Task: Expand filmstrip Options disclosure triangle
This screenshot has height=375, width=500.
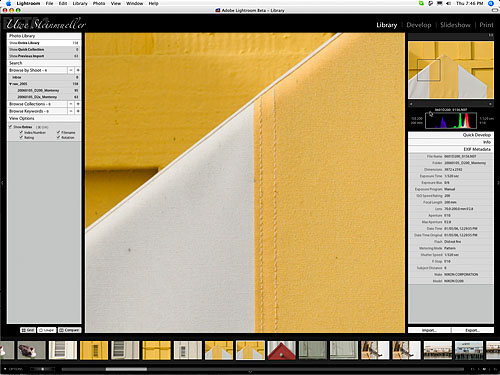Action: click(x=5, y=369)
